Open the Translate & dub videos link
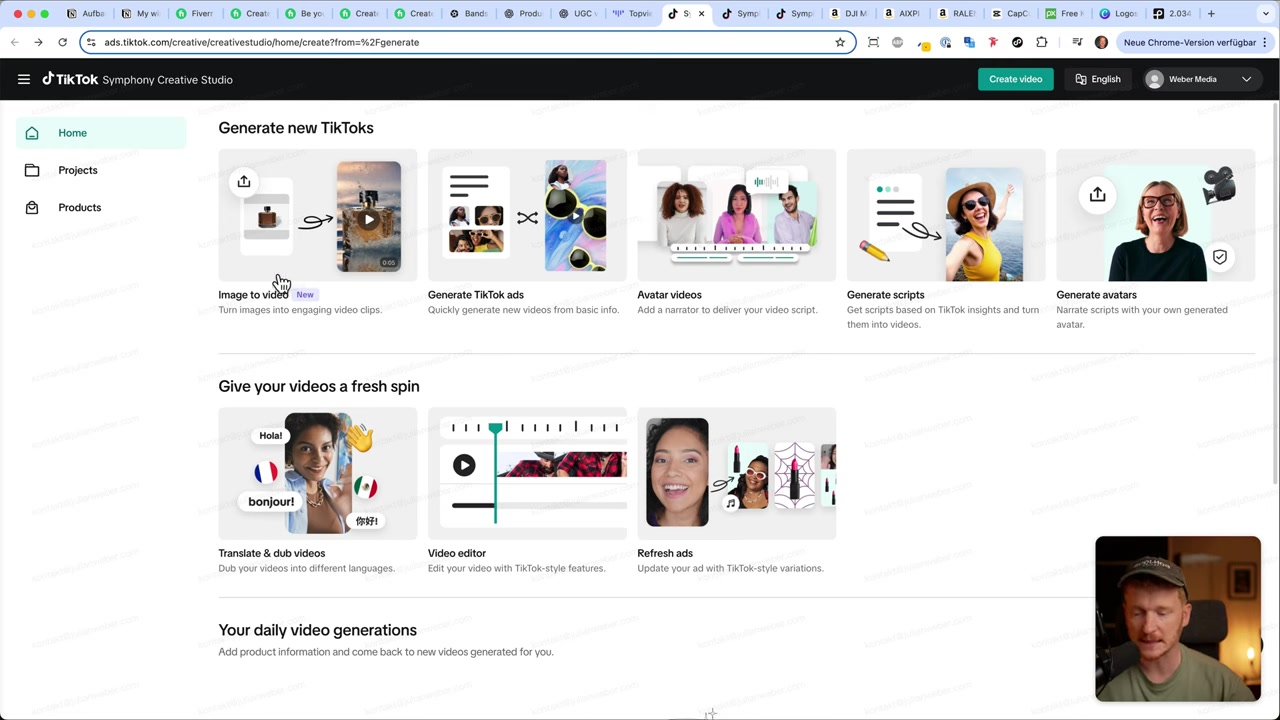Image resolution: width=1280 pixels, height=720 pixels. [x=271, y=553]
